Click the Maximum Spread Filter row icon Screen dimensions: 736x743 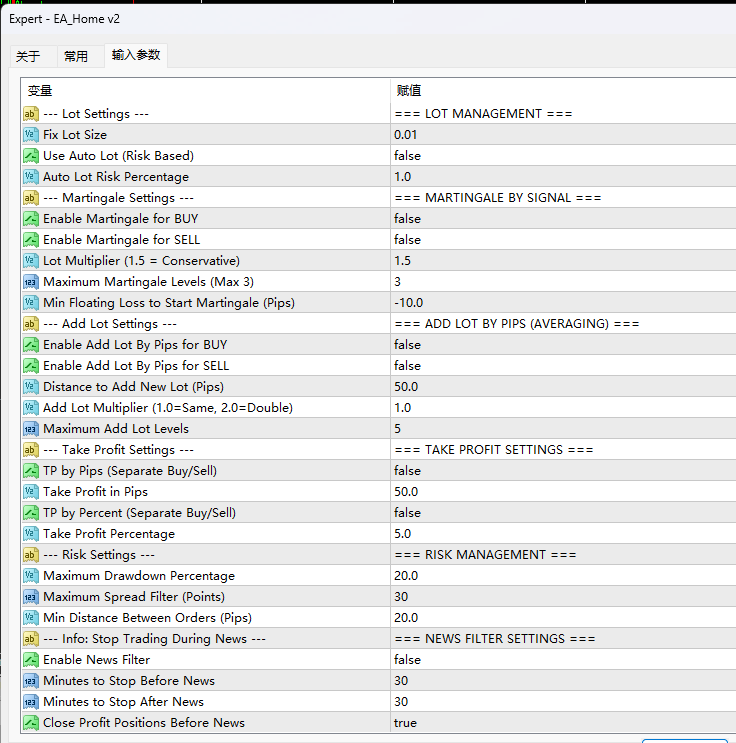[30, 597]
